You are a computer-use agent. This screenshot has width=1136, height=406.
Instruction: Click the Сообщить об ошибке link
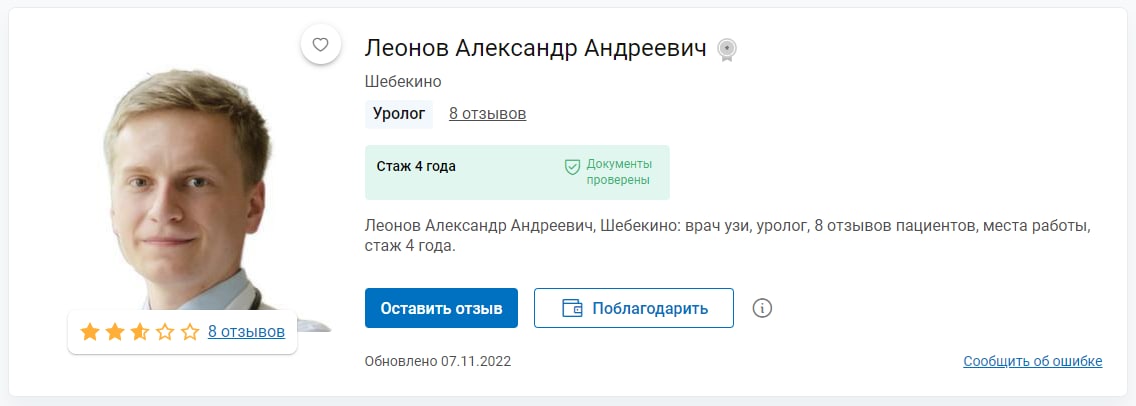coord(1032,361)
